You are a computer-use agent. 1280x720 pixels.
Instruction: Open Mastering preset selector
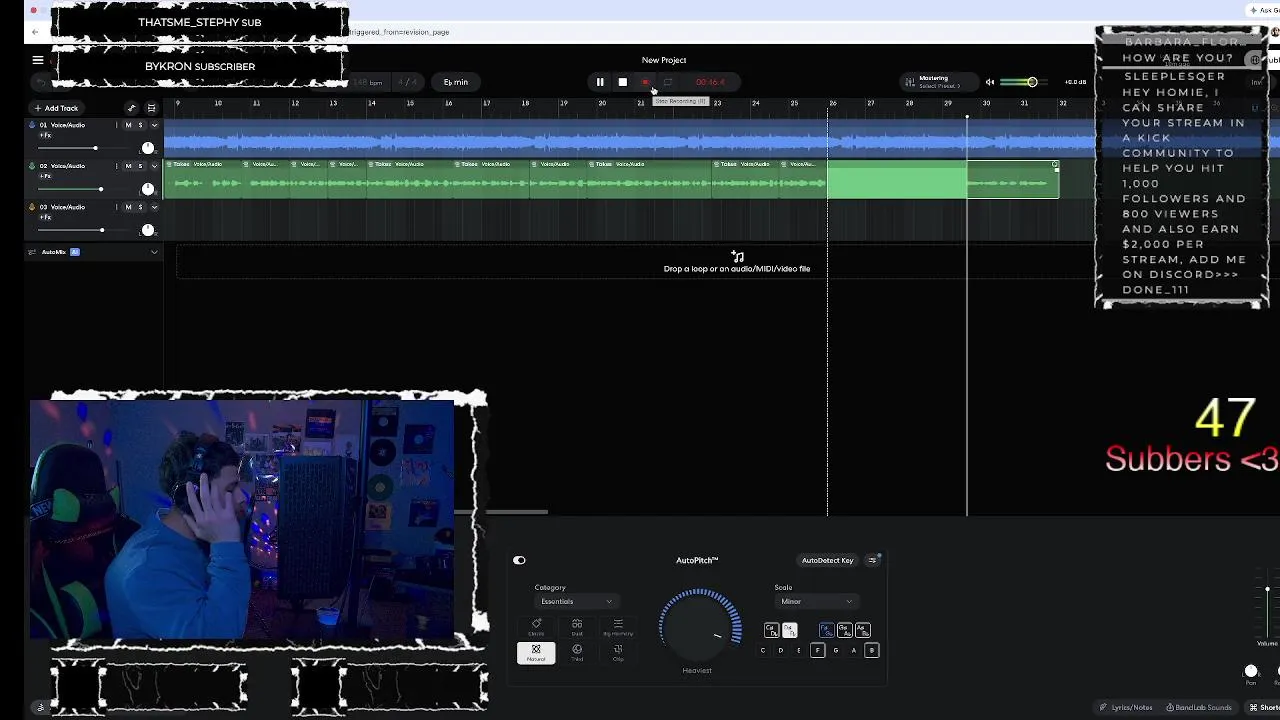coord(938,82)
